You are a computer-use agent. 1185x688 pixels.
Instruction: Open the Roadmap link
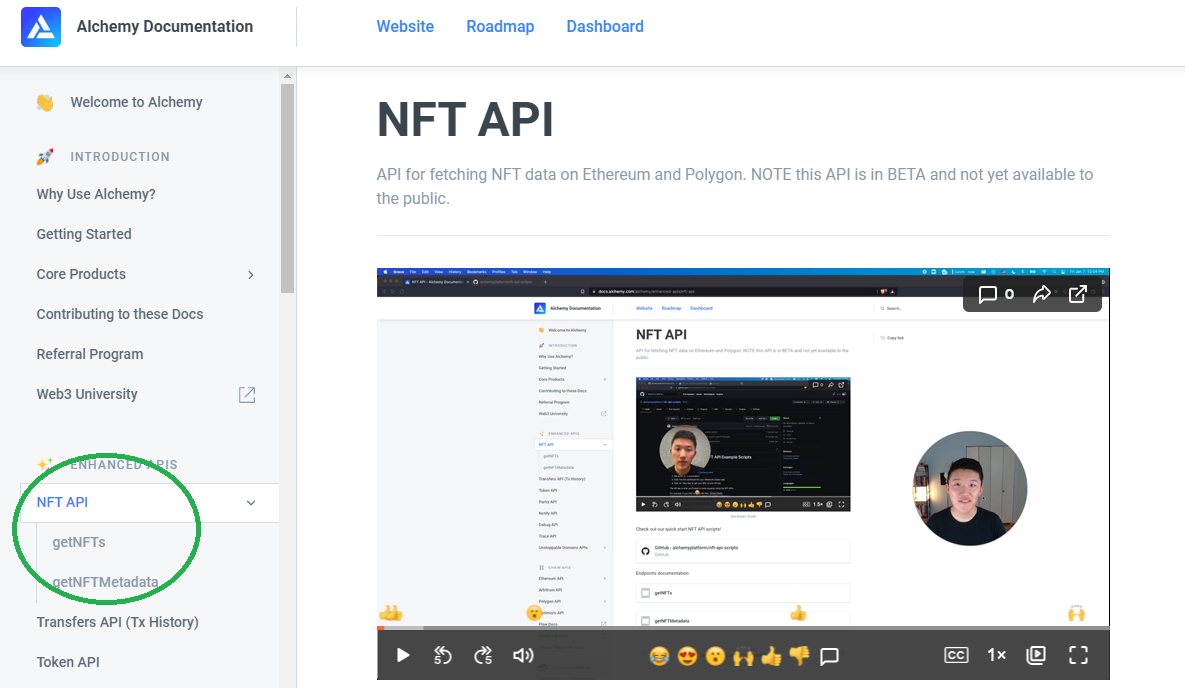click(500, 26)
